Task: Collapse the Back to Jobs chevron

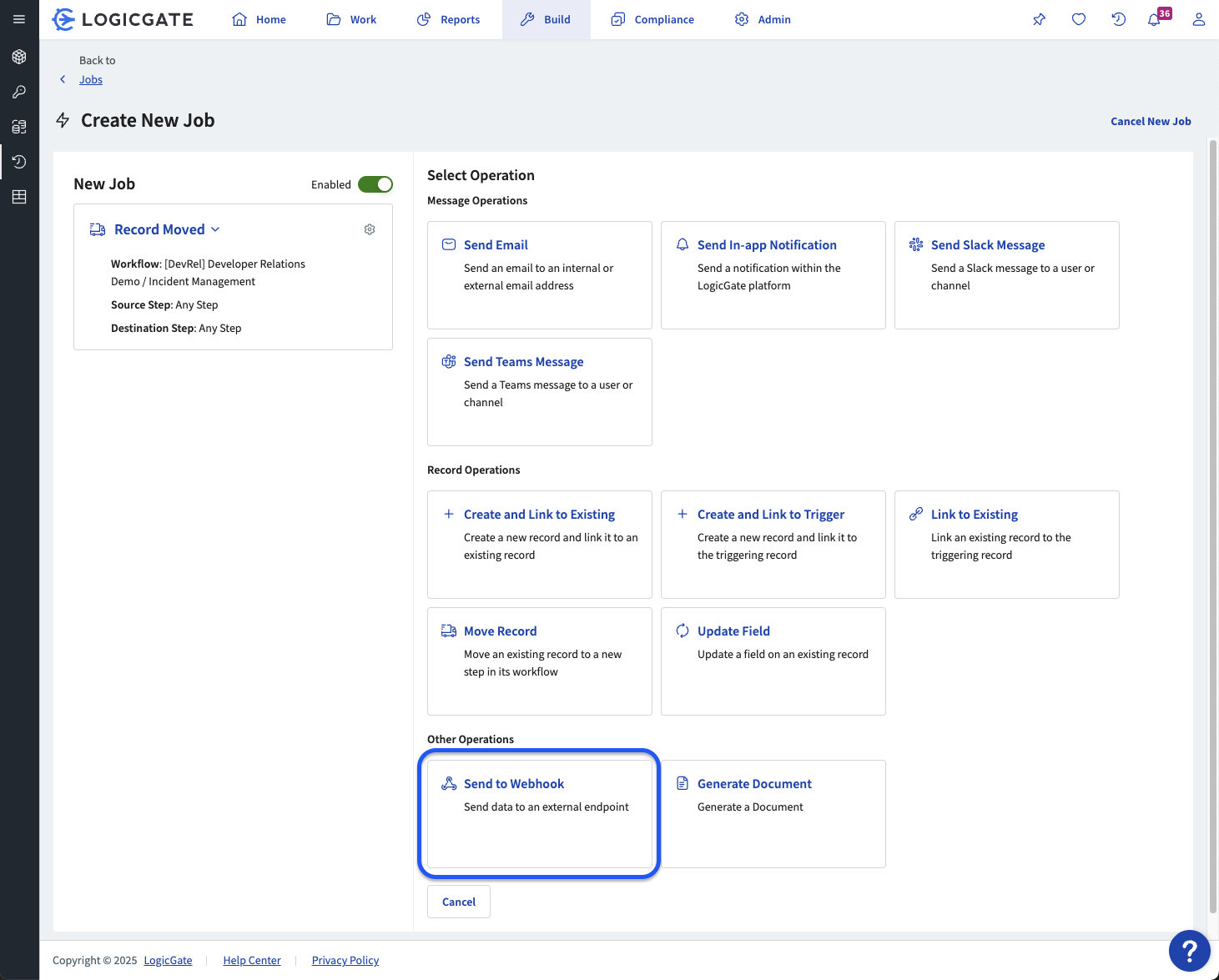Action: coord(62,78)
